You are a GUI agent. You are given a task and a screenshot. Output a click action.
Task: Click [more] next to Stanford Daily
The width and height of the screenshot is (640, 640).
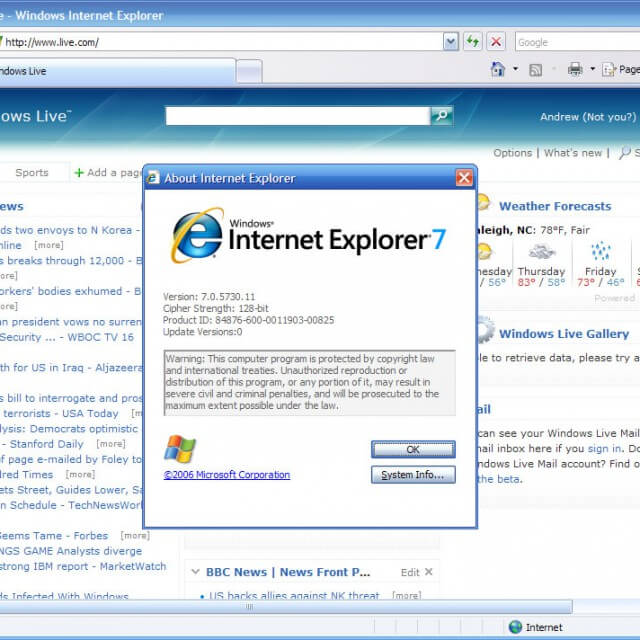click(111, 444)
